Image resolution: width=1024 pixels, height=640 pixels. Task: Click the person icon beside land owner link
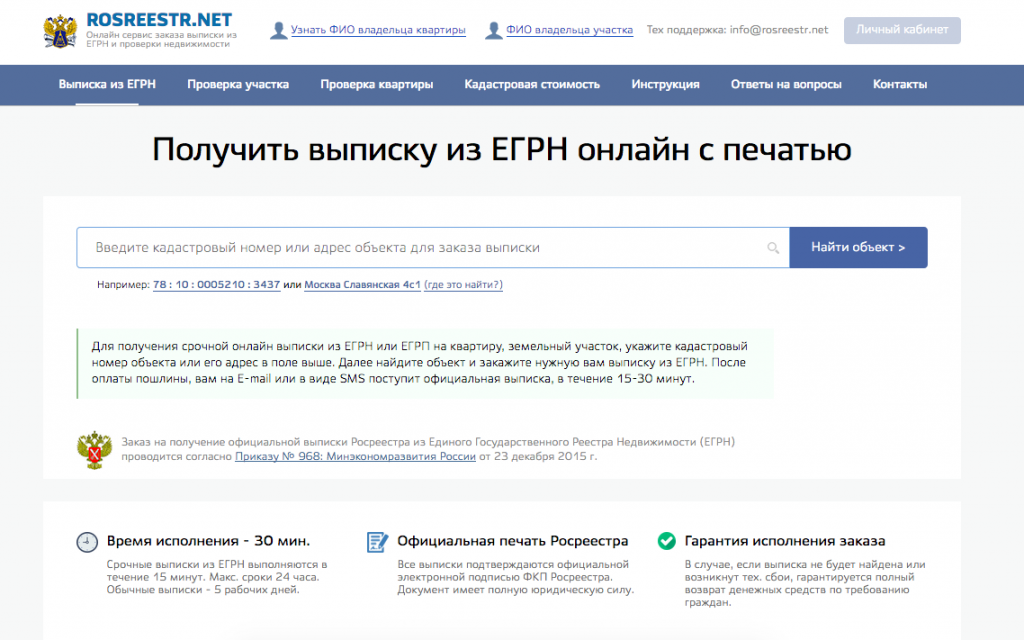click(493, 31)
